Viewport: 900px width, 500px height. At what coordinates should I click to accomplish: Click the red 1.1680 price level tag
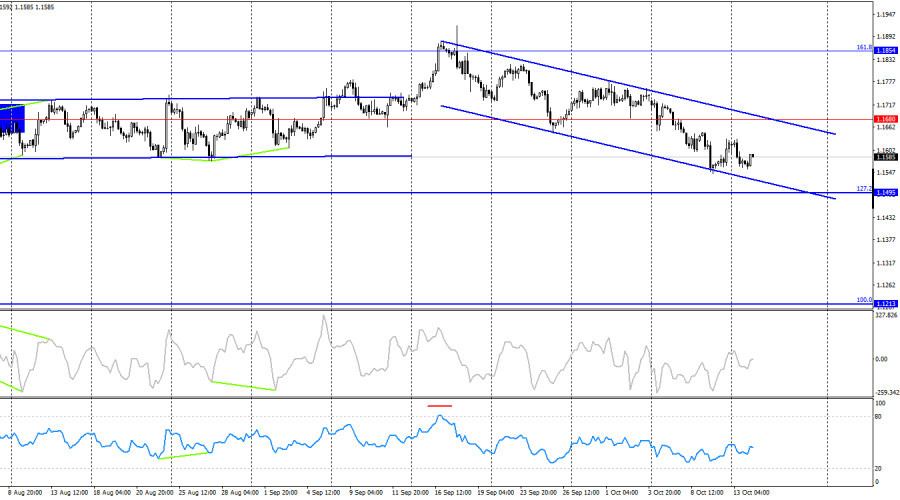[885, 119]
